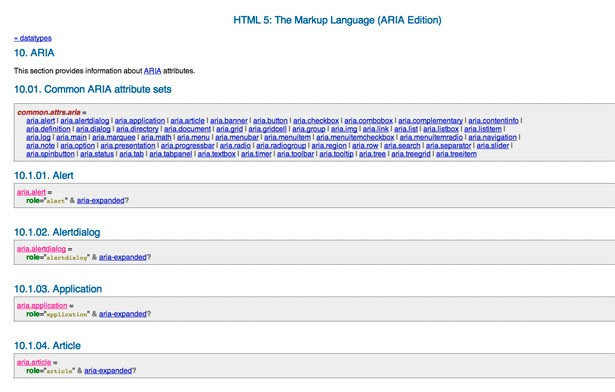This screenshot has height=392, width=615.
Task: Follow the aria.dialog link
Action: click(93, 129)
